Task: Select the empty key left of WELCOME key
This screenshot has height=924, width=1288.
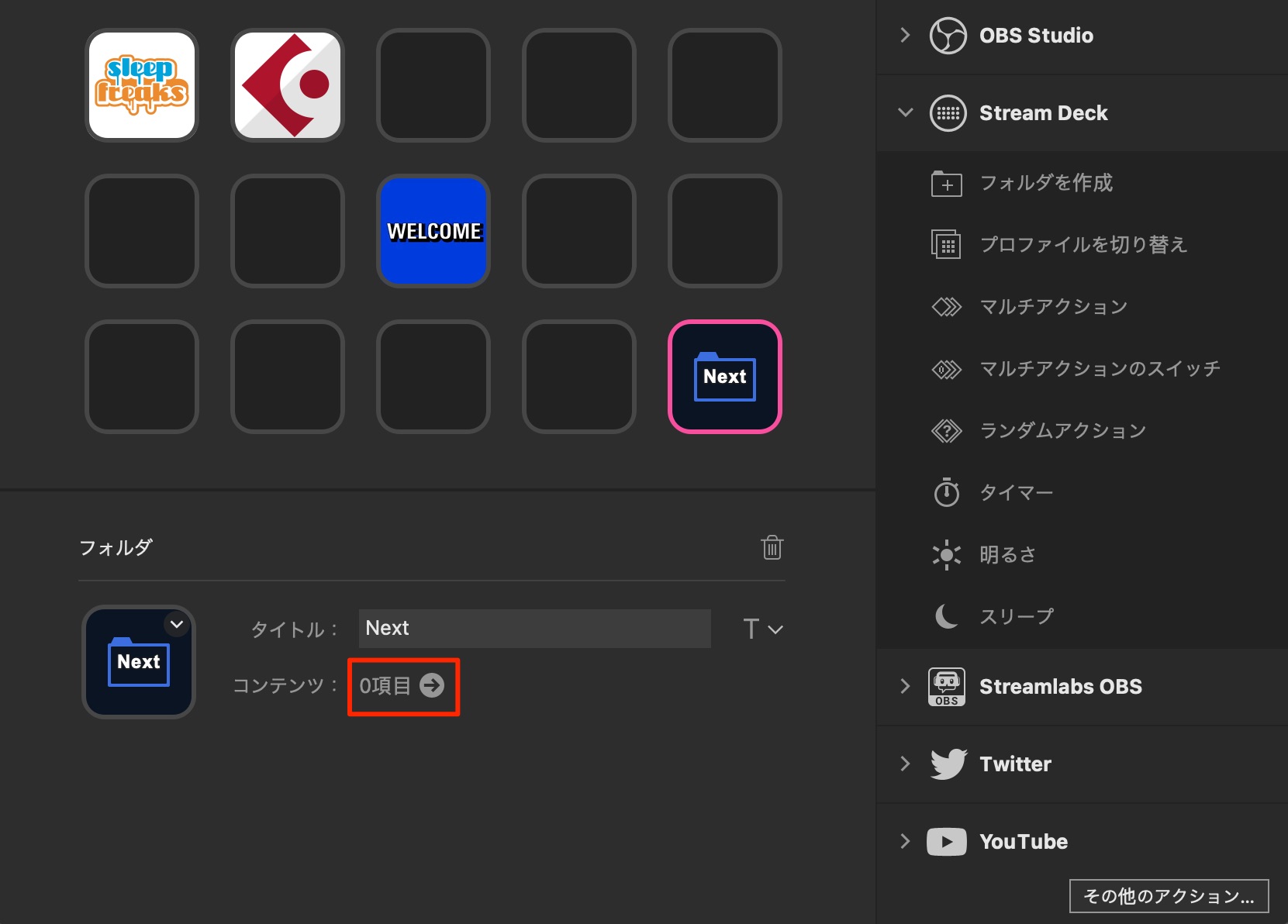Action: (288, 231)
